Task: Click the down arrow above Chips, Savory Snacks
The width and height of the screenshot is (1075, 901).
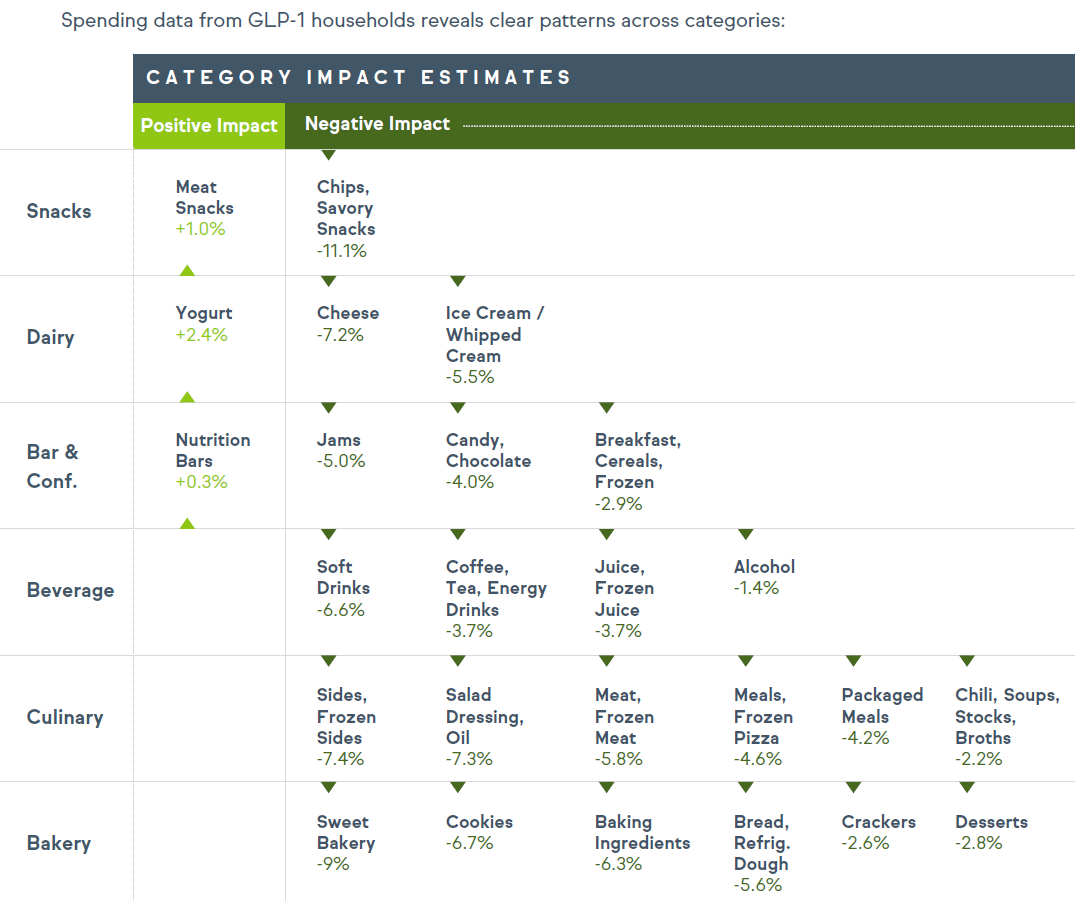Action: click(328, 155)
